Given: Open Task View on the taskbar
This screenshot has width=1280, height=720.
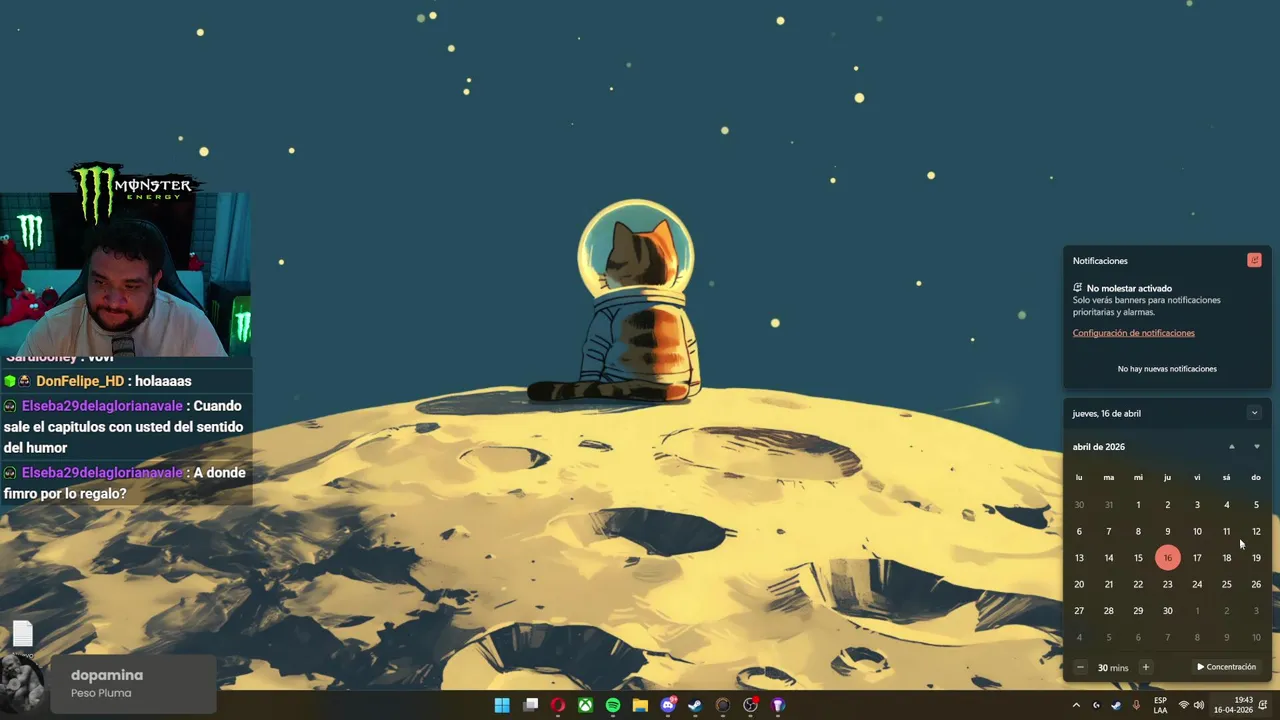Looking at the screenshot, I should (x=531, y=705).
